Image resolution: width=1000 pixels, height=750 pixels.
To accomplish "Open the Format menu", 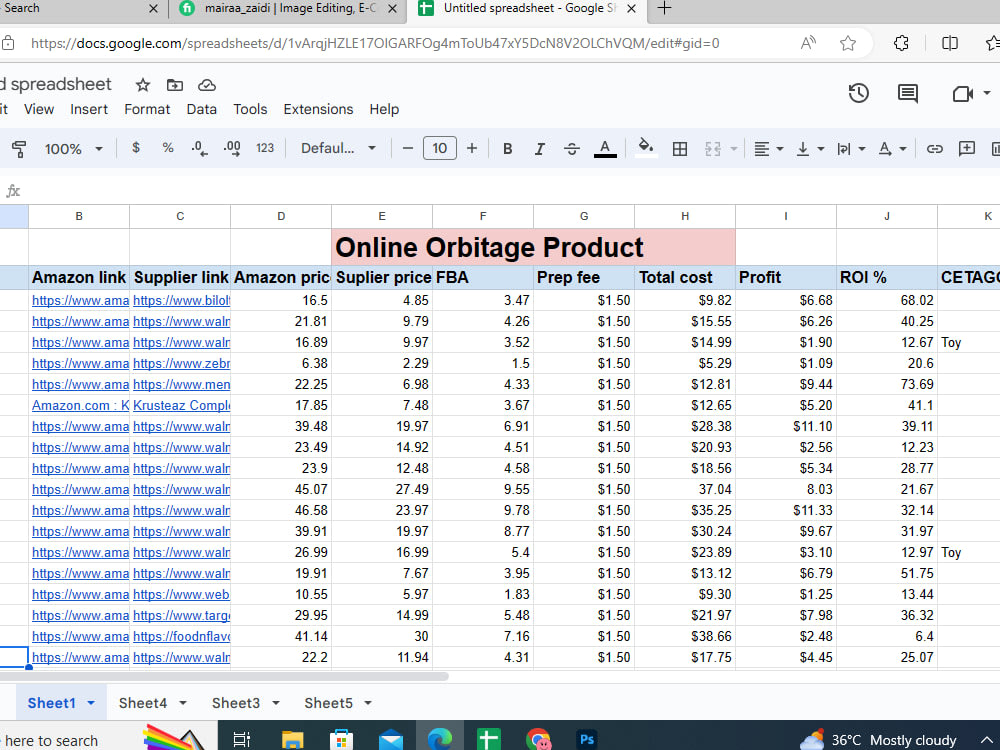I will point(147,109).
